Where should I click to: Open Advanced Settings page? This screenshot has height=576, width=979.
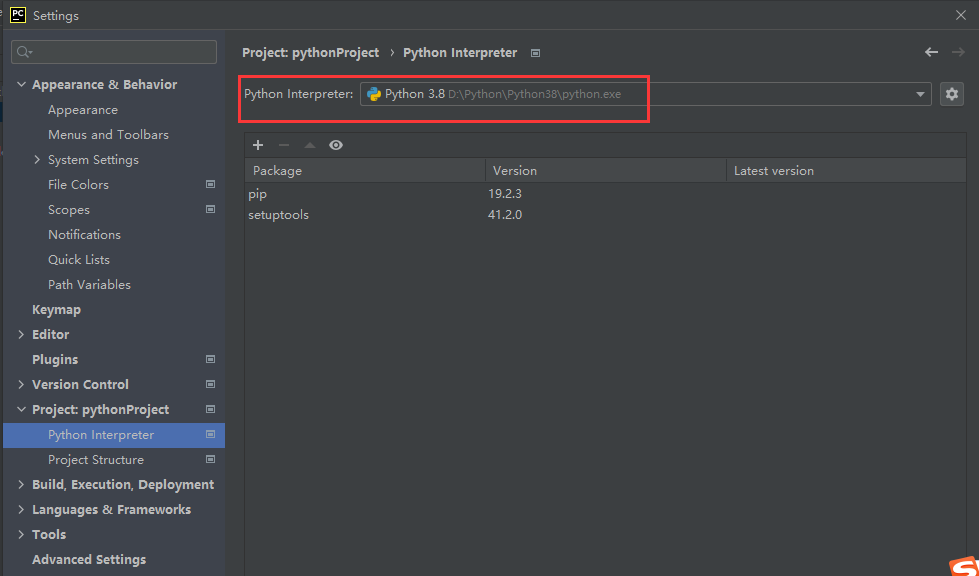[x=89, y=559]
